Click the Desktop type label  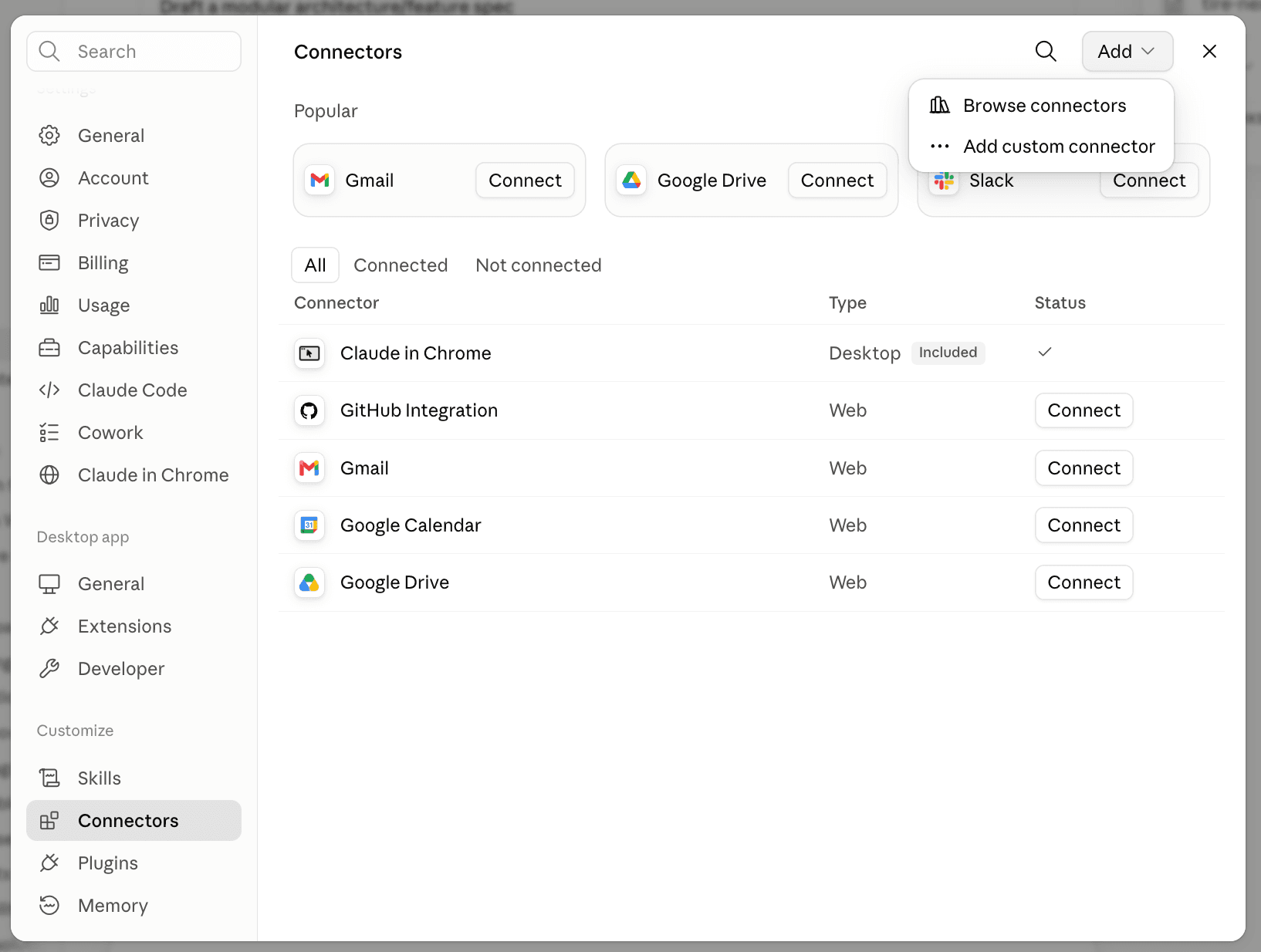point(864,353)
